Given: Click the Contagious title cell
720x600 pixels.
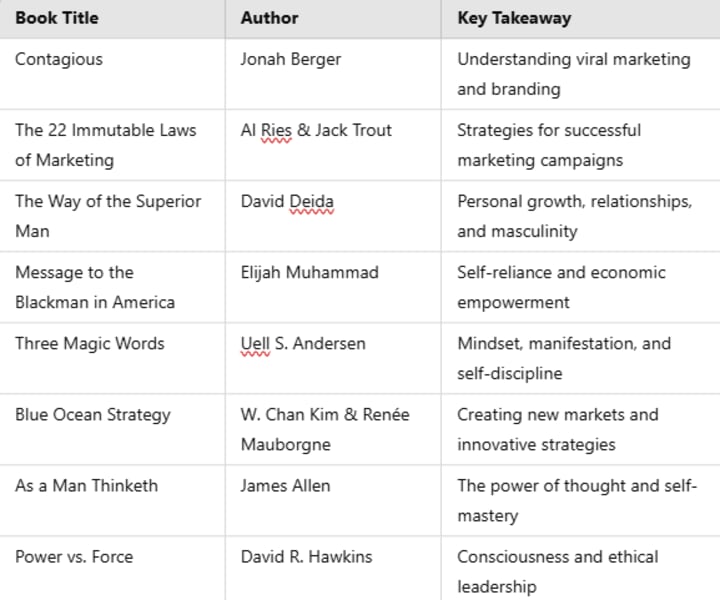Looking at the screenshot, I should [x=112, y=74].
